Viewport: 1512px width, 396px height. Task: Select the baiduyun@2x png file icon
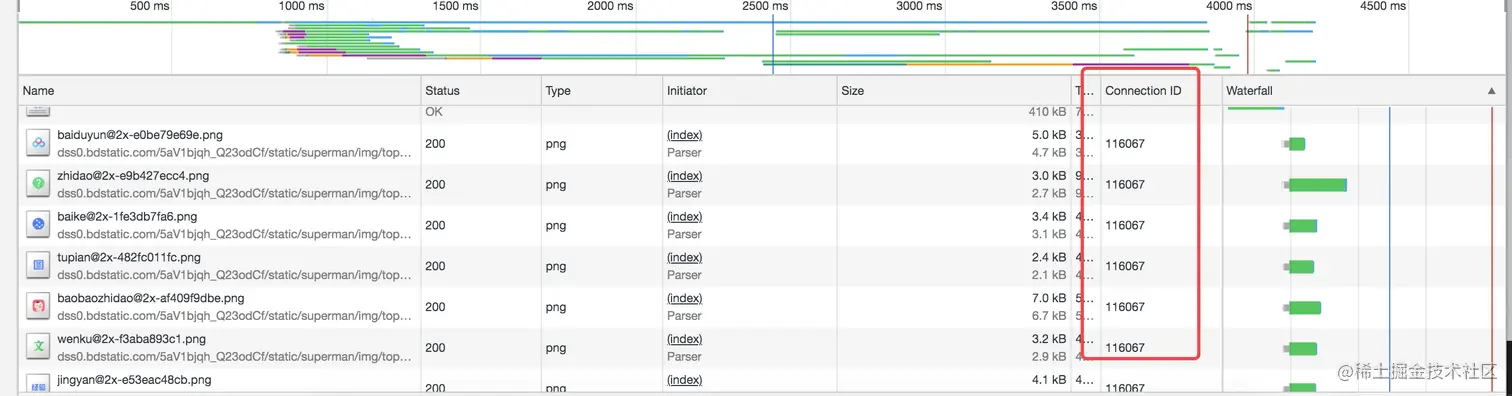point(38,143)
